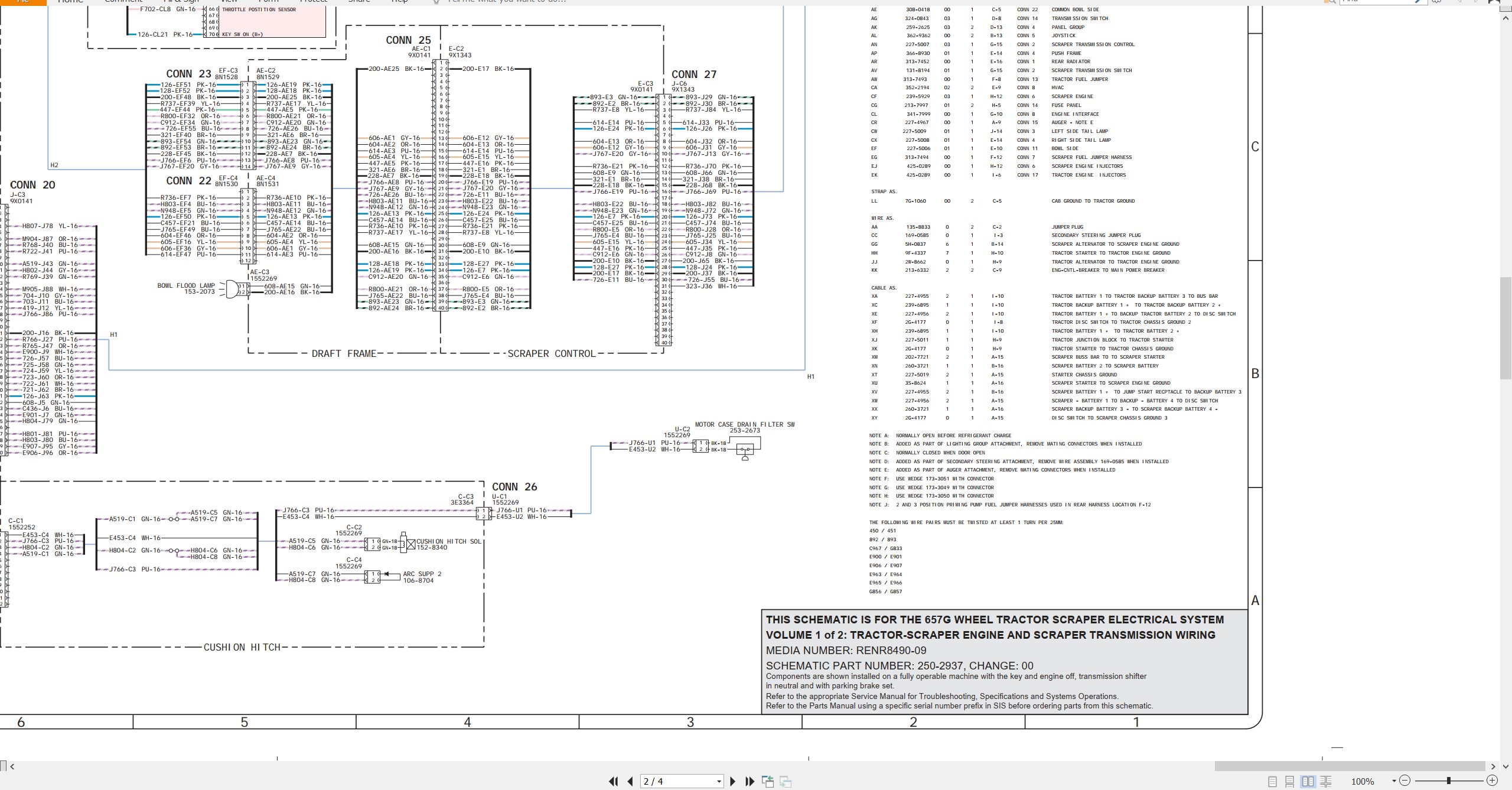This screenshot has height=790, width=1512.
Task: Enable continuous page view mode
Action: 1290,781
